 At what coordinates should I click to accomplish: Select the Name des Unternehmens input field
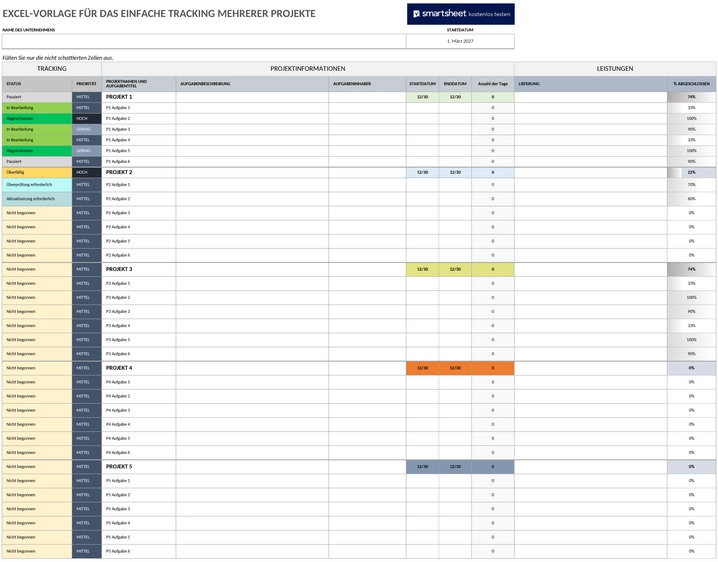click(204, 41)
